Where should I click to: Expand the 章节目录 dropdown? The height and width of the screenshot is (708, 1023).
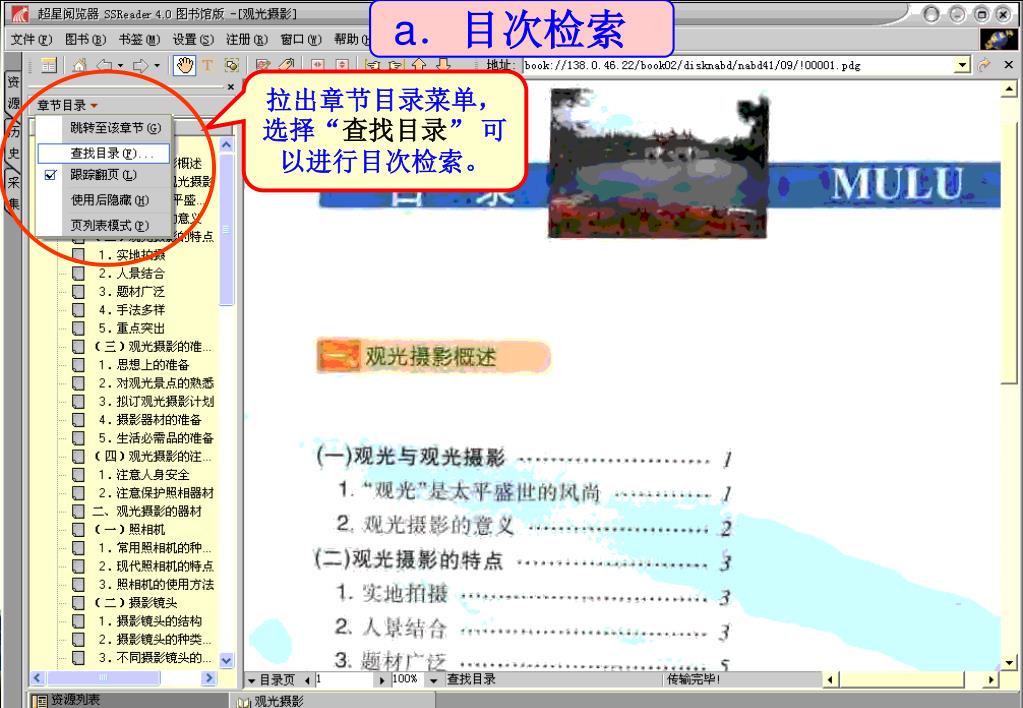(67, 105)
